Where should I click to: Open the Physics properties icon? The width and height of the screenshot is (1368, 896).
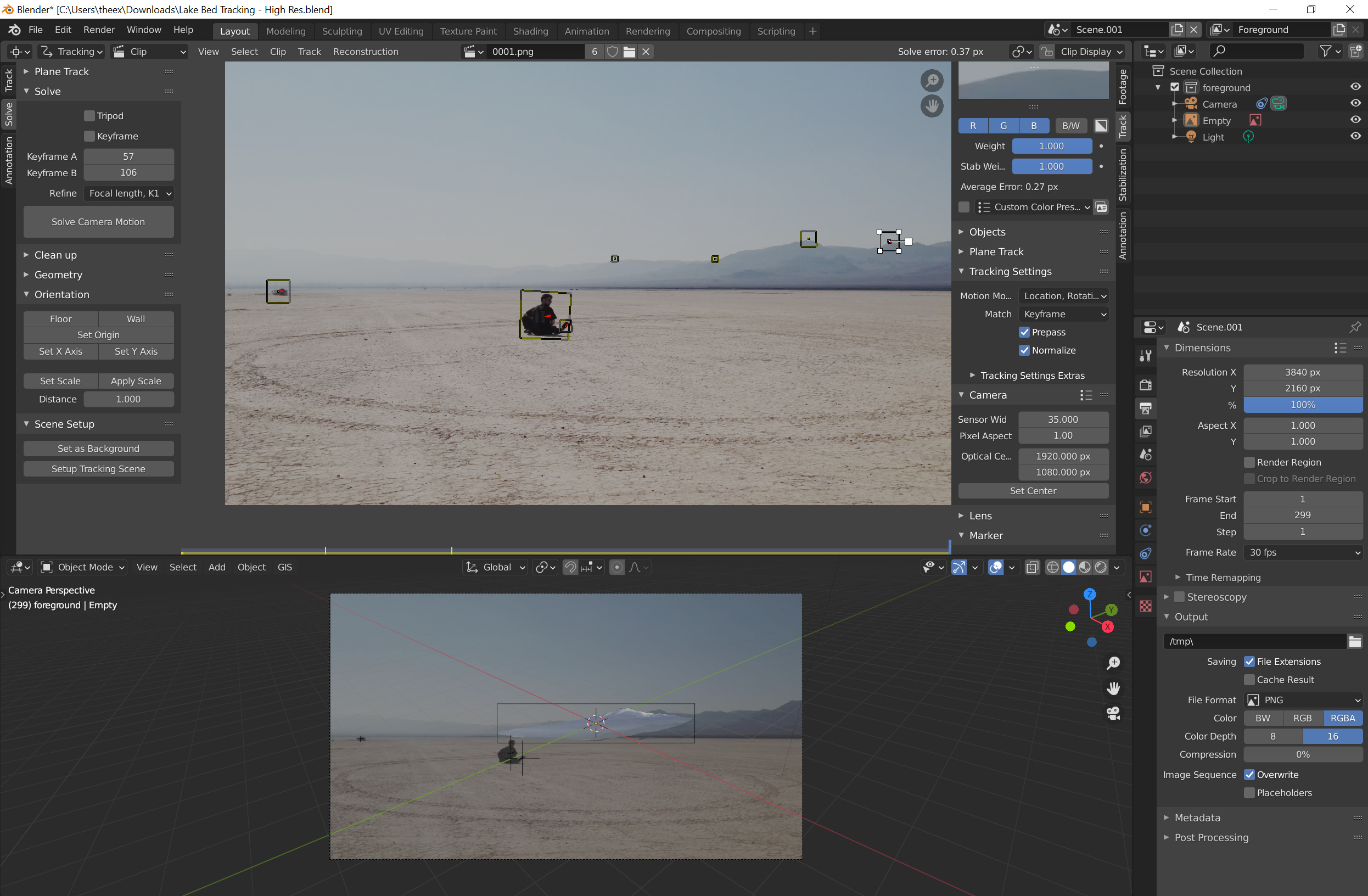(x=1146, y=530)
